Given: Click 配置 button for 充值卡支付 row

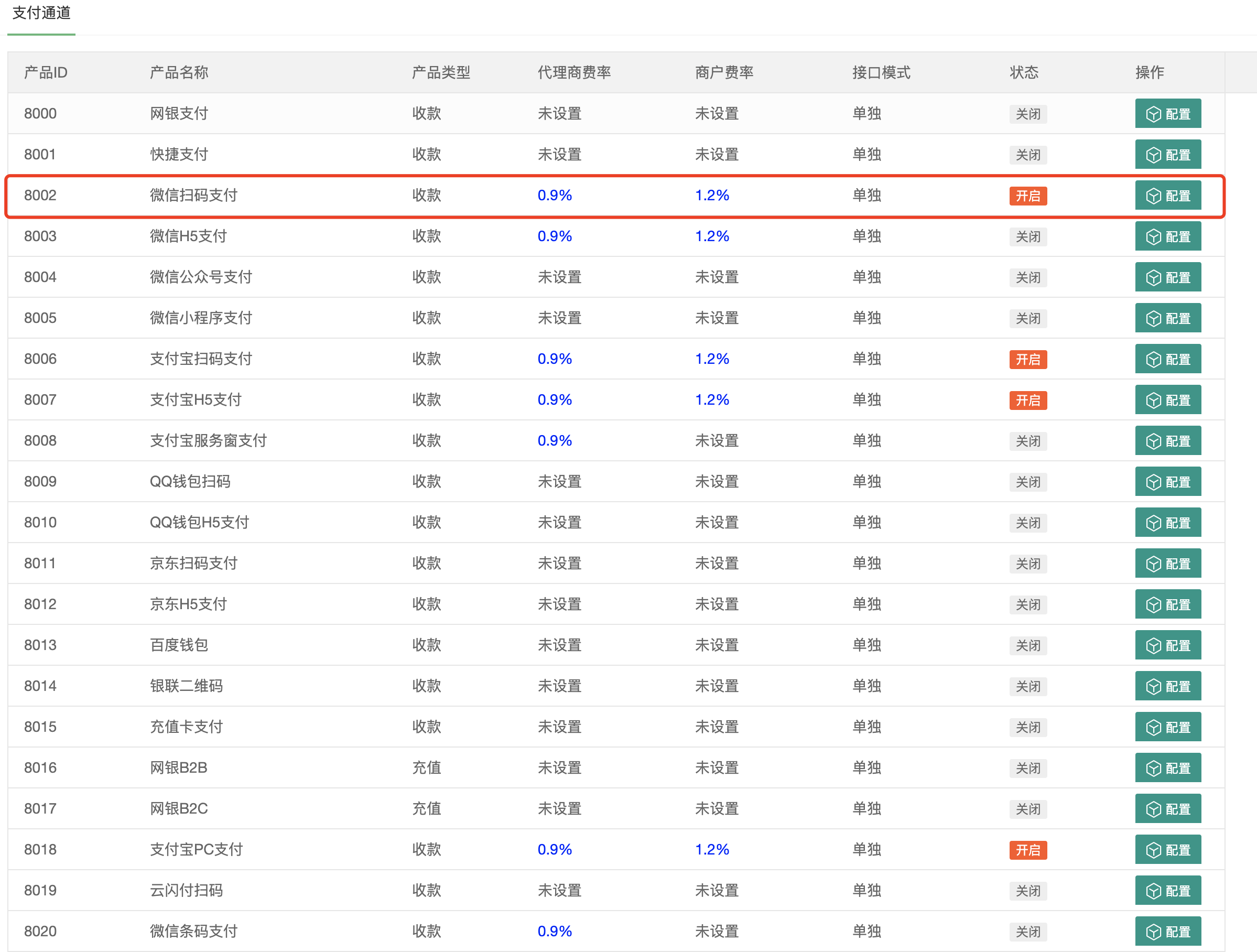Looking at the screenshot, I should coord(1167,727).
